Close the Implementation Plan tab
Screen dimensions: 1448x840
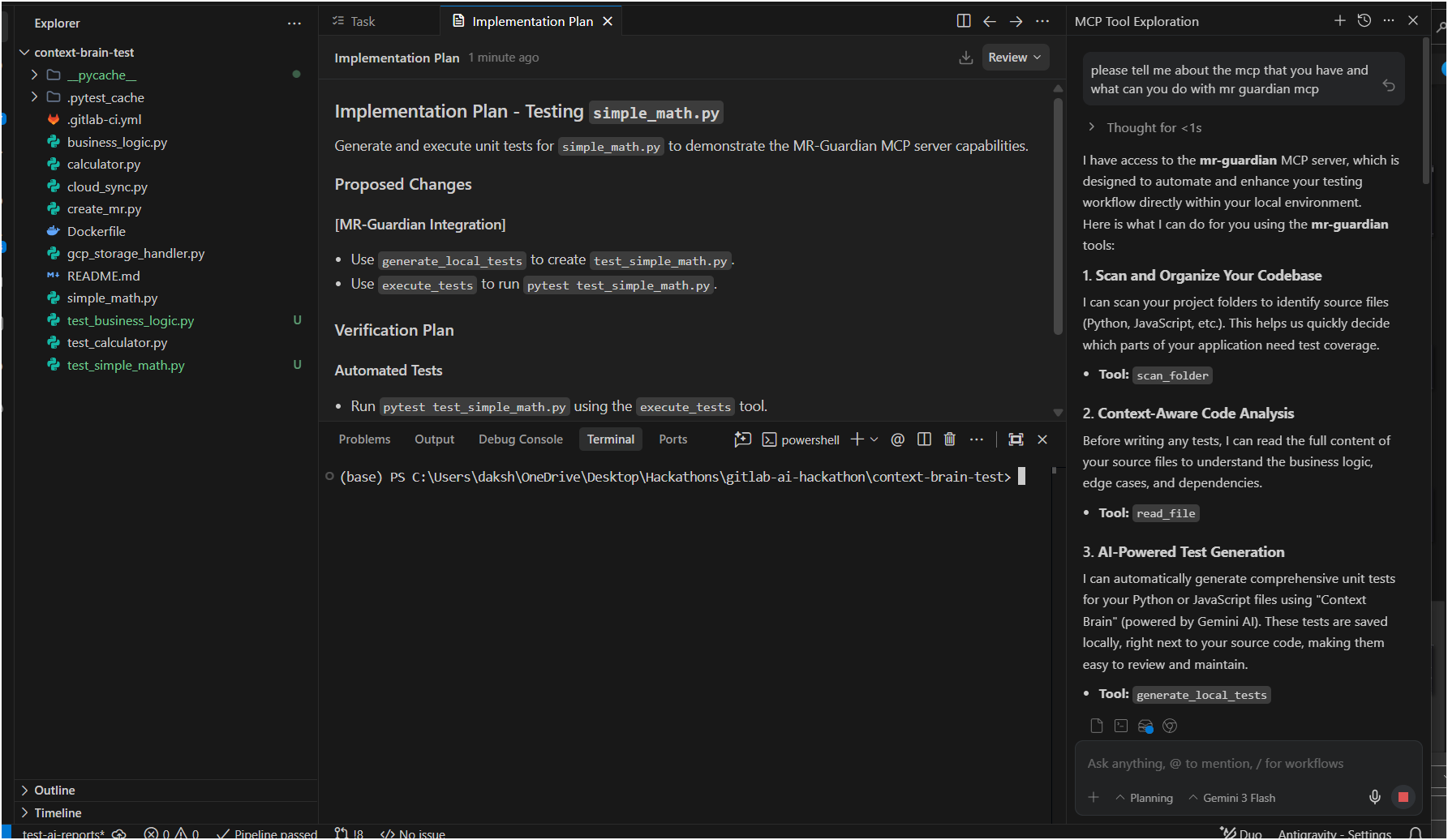click(608, 21)
